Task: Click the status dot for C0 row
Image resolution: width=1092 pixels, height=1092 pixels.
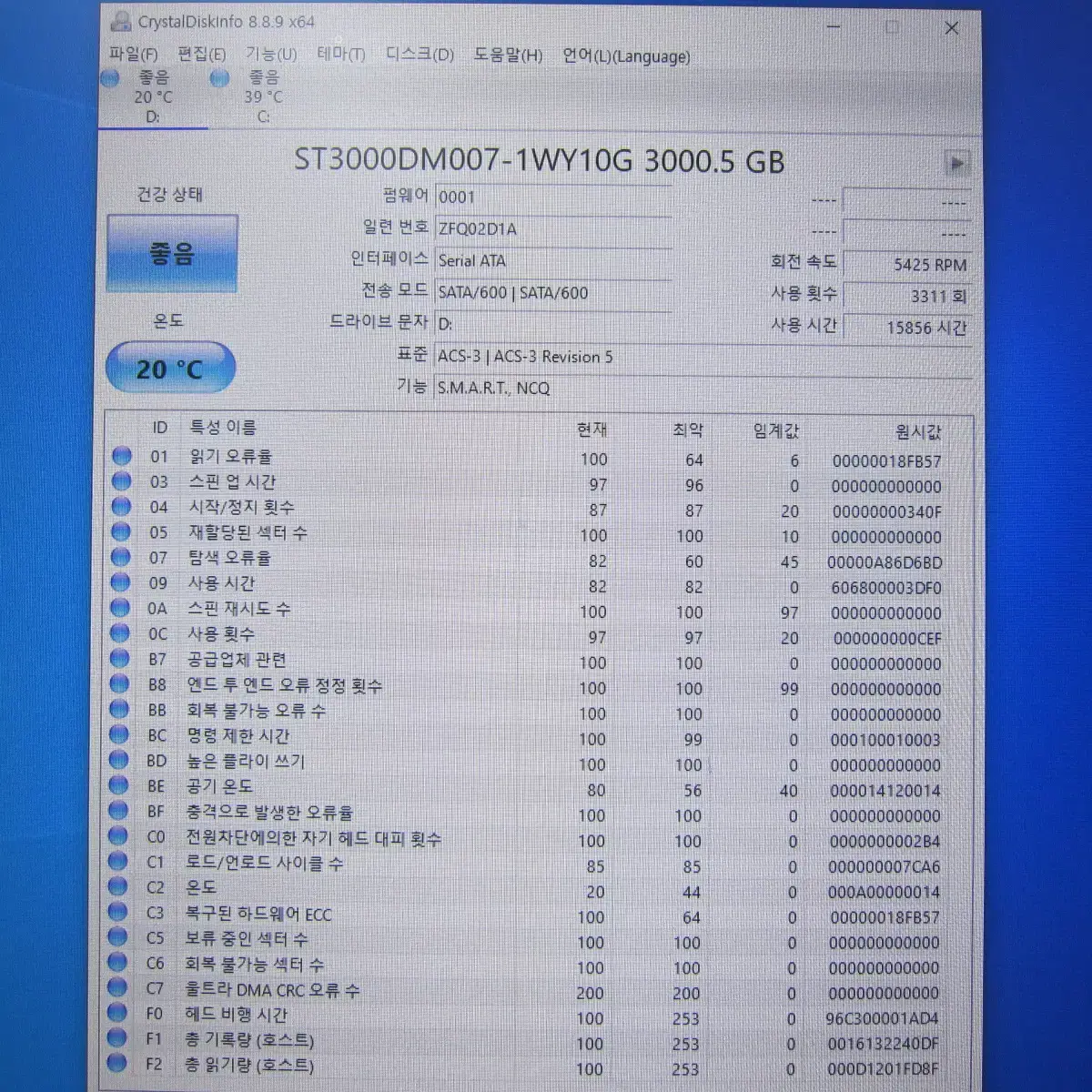Action: pyautogui.click(x=118, y=836)
